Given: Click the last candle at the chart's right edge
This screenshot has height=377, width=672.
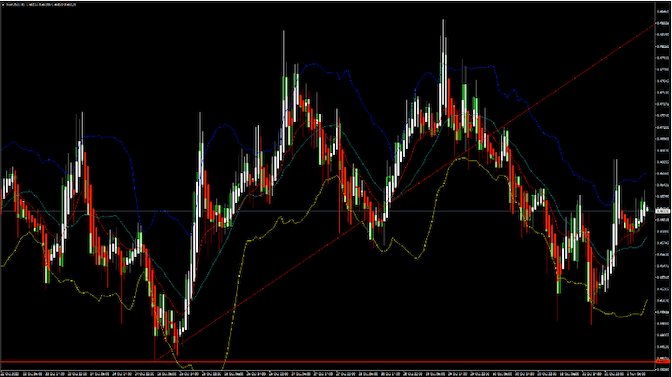Looking at the screenshot, I should tap(647, 209).
